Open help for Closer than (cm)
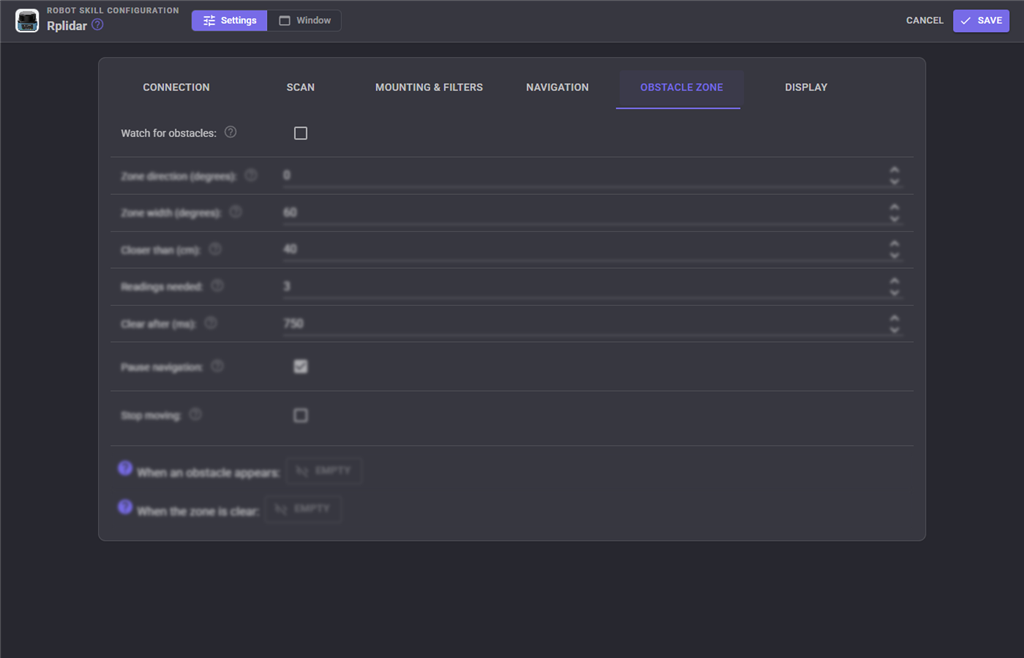This screenshot has height=658, width=1024. [215, 249]
